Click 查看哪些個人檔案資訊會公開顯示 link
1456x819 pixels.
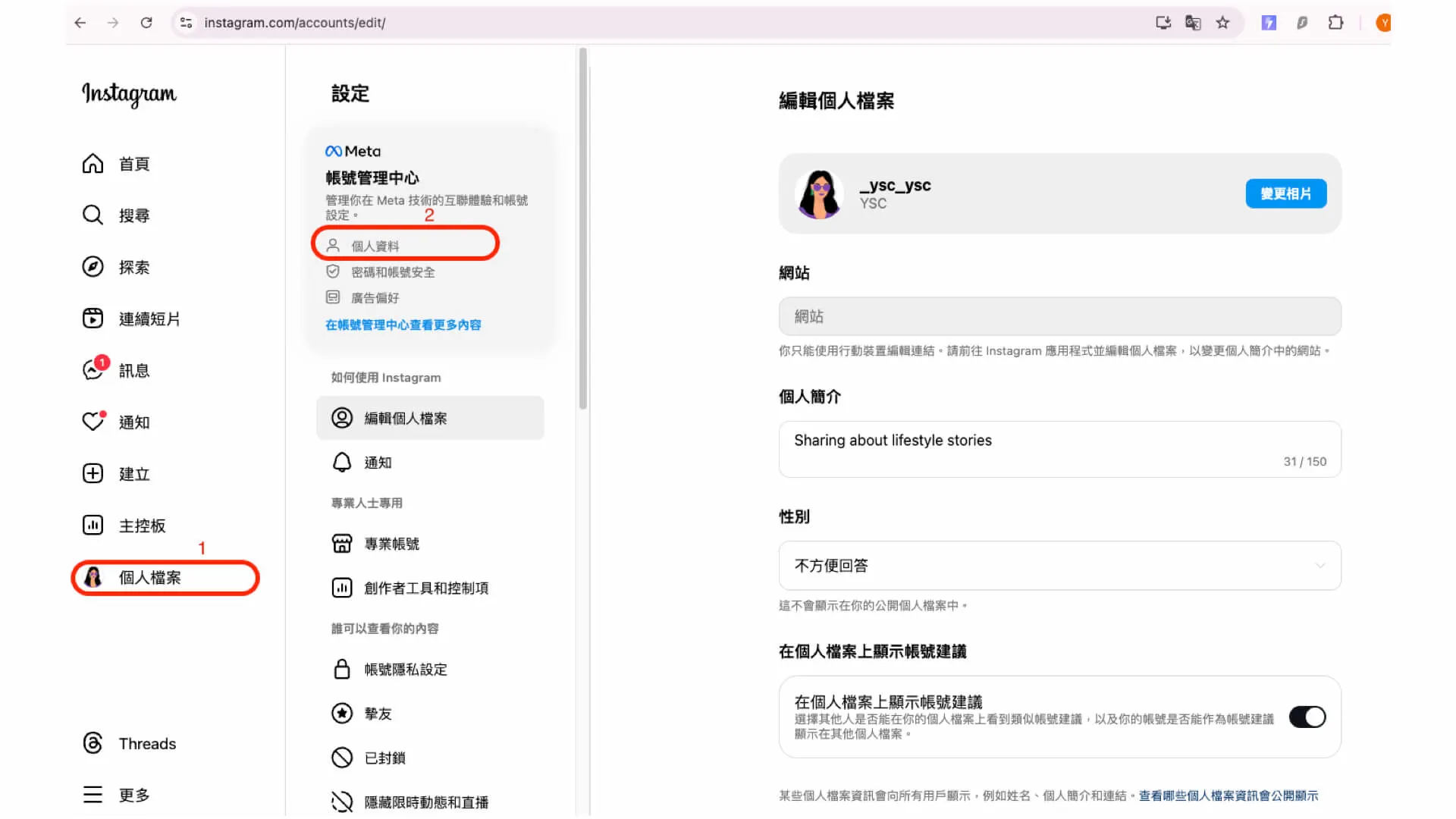tap(1228, 795)
